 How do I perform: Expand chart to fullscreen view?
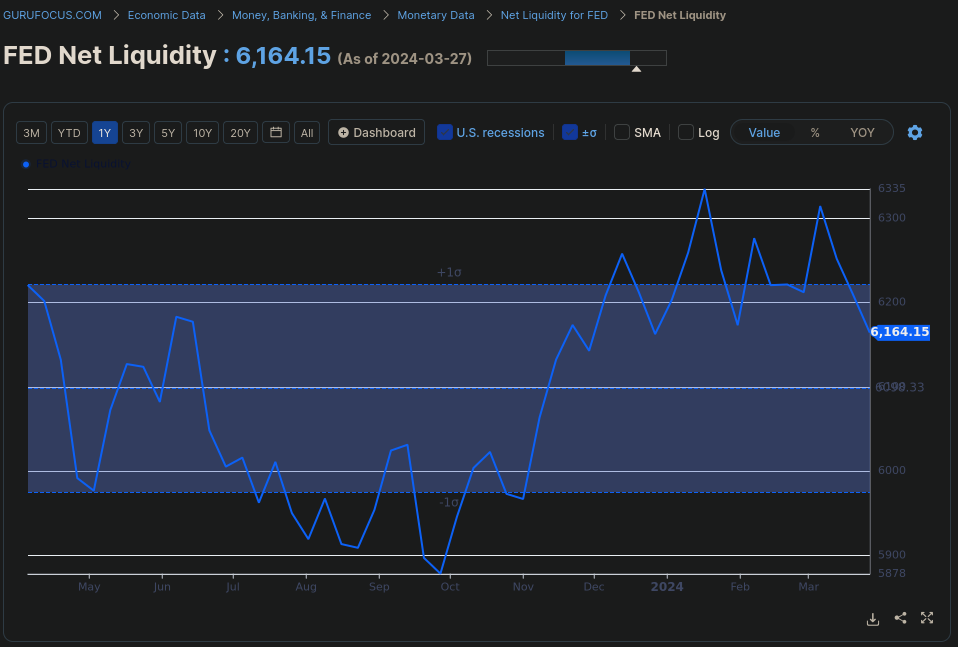[926, 618]
